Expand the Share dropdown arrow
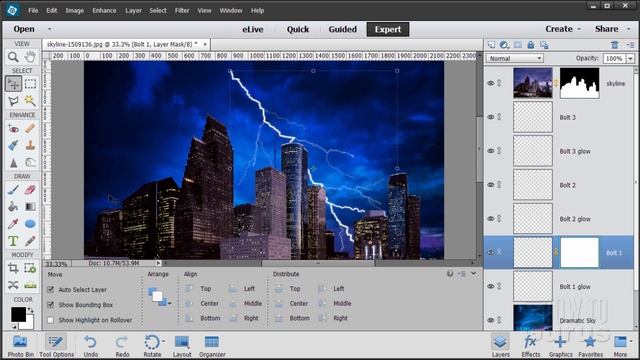The height and width of the screenshot is (360, 640). [629, 29]
